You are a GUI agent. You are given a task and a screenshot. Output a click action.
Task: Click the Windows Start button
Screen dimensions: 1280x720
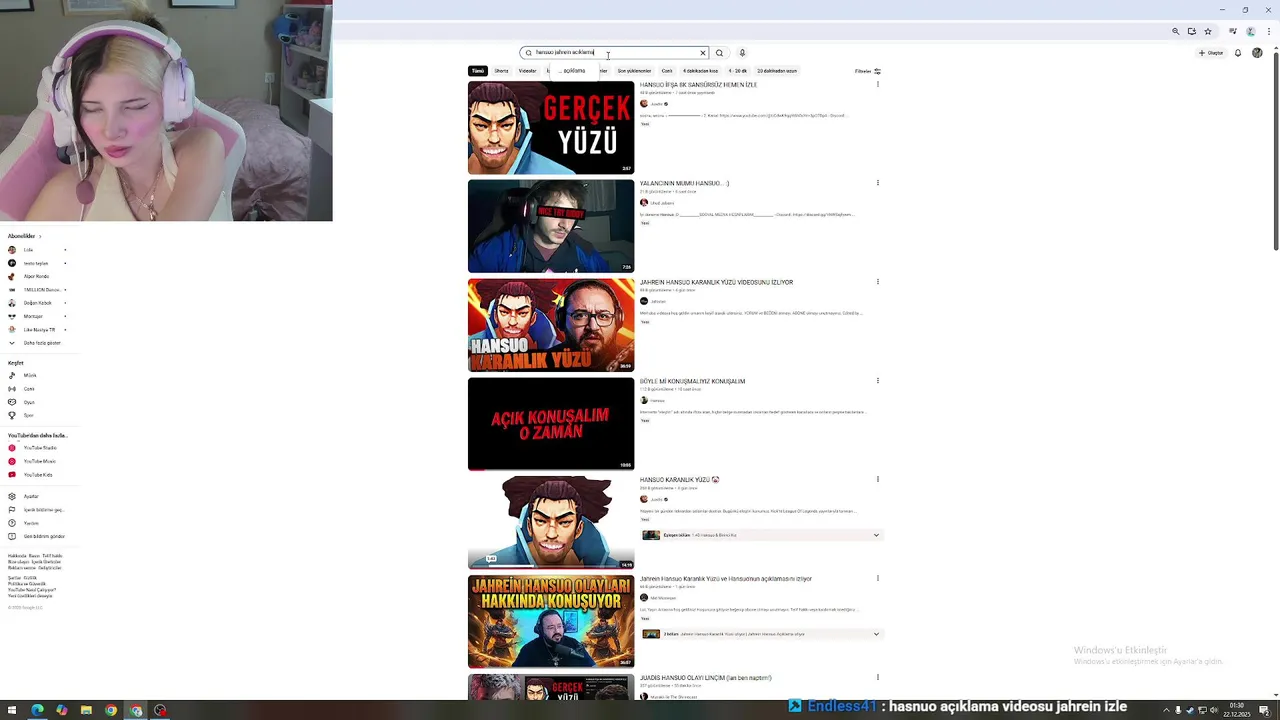coord(12,711)
